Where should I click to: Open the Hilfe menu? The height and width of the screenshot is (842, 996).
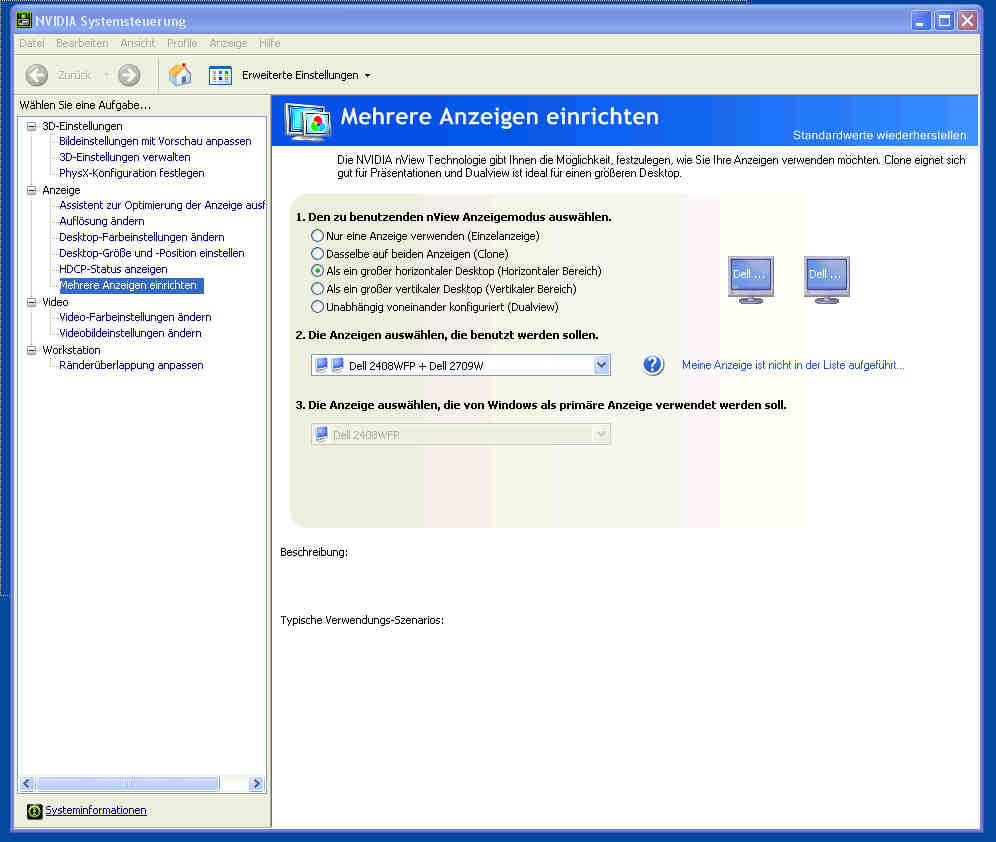coord(269,43)
